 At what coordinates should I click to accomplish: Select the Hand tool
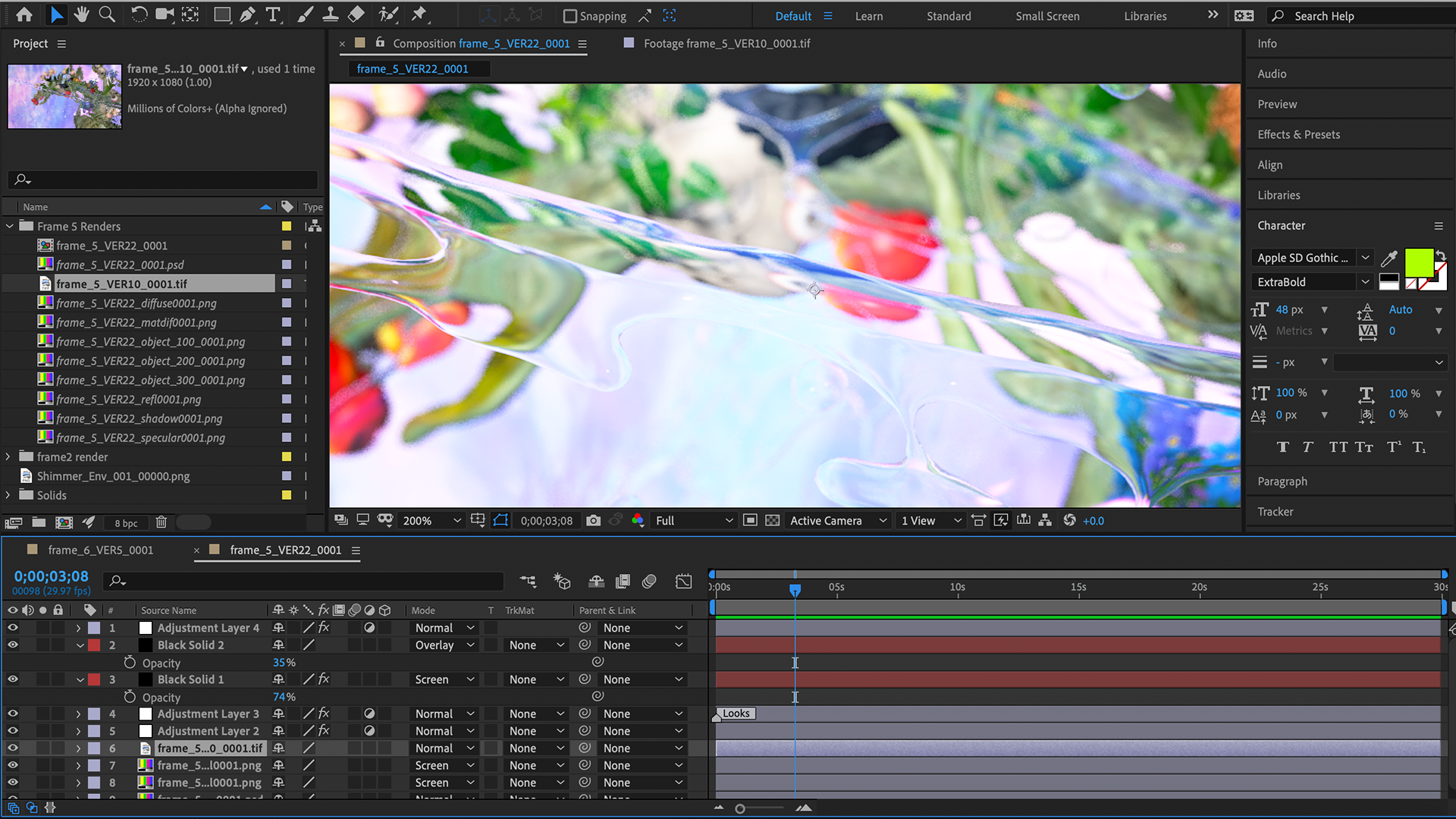81,14
